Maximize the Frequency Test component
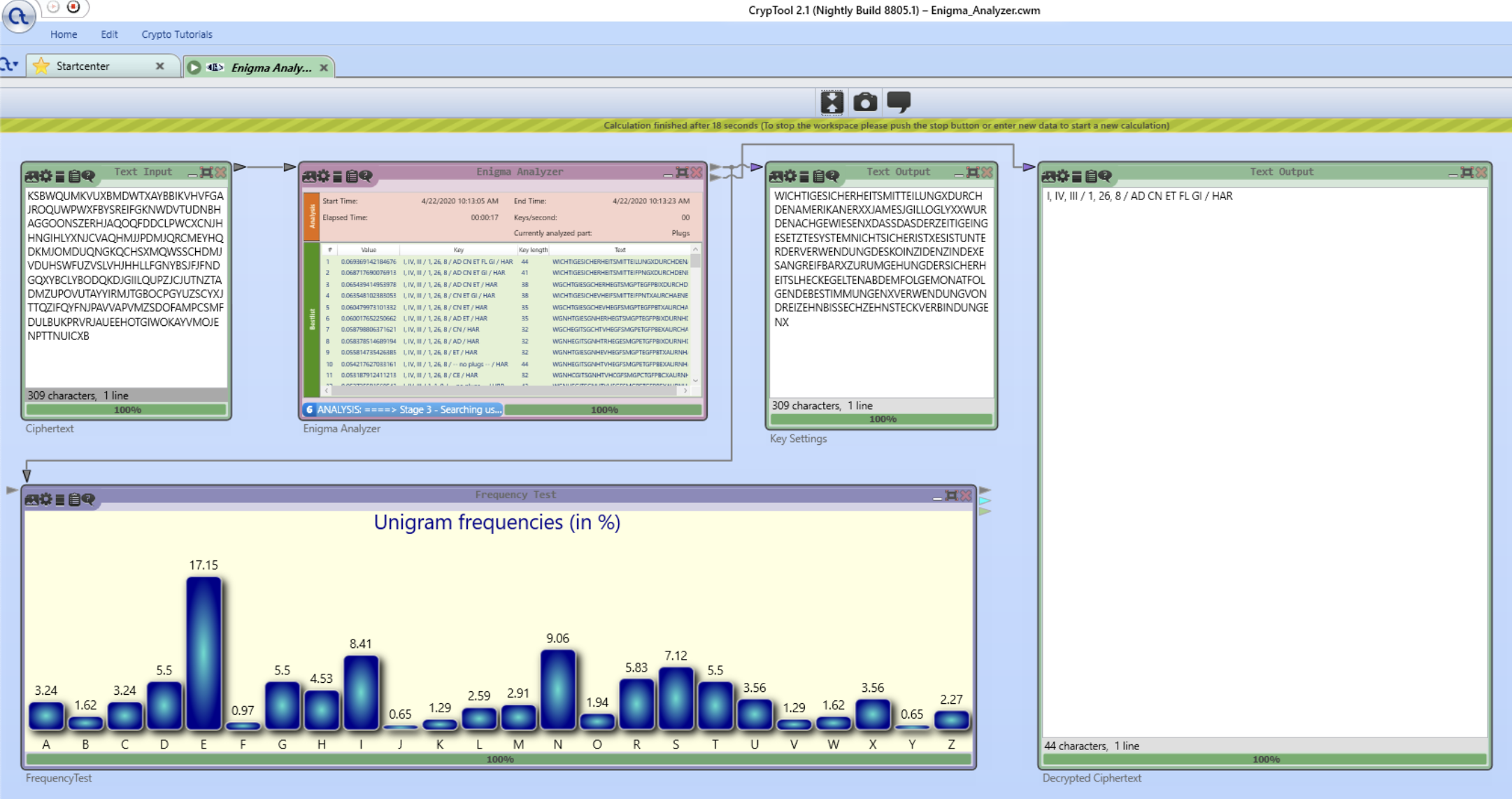This screenshot has width=1512, height=799. pos(951,495)
